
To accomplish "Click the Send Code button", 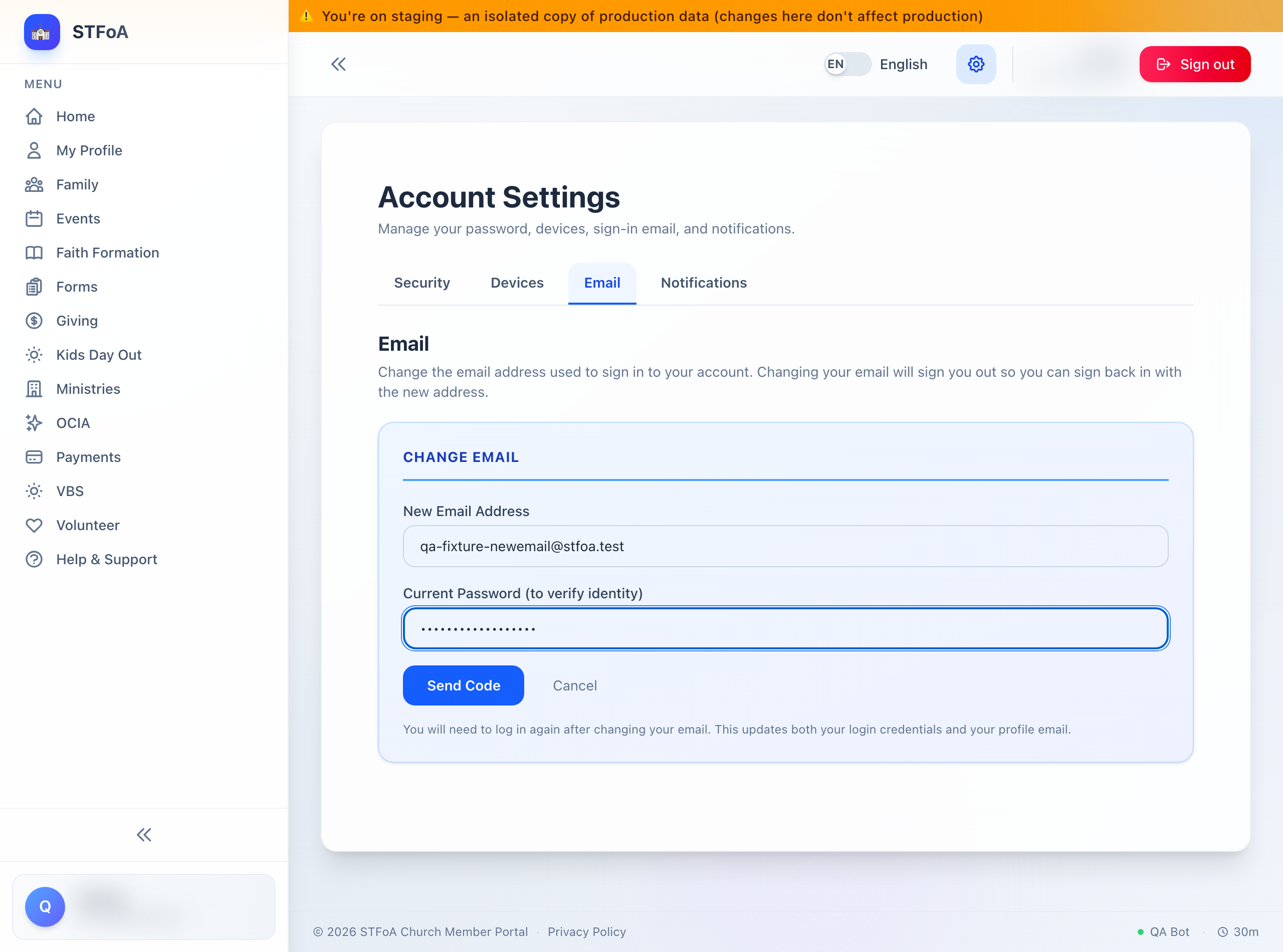I will [x=464, y=685].
